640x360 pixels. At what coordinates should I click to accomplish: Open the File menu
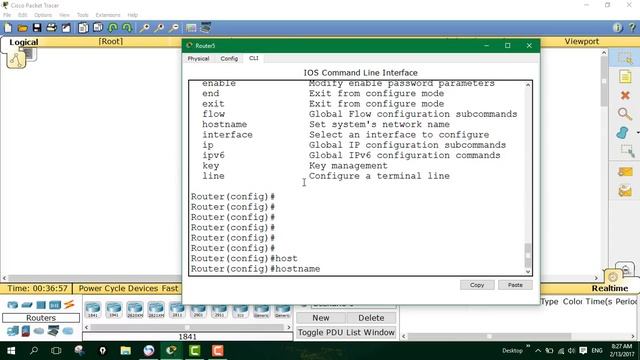pyautogui.click(x=7, y=15)
